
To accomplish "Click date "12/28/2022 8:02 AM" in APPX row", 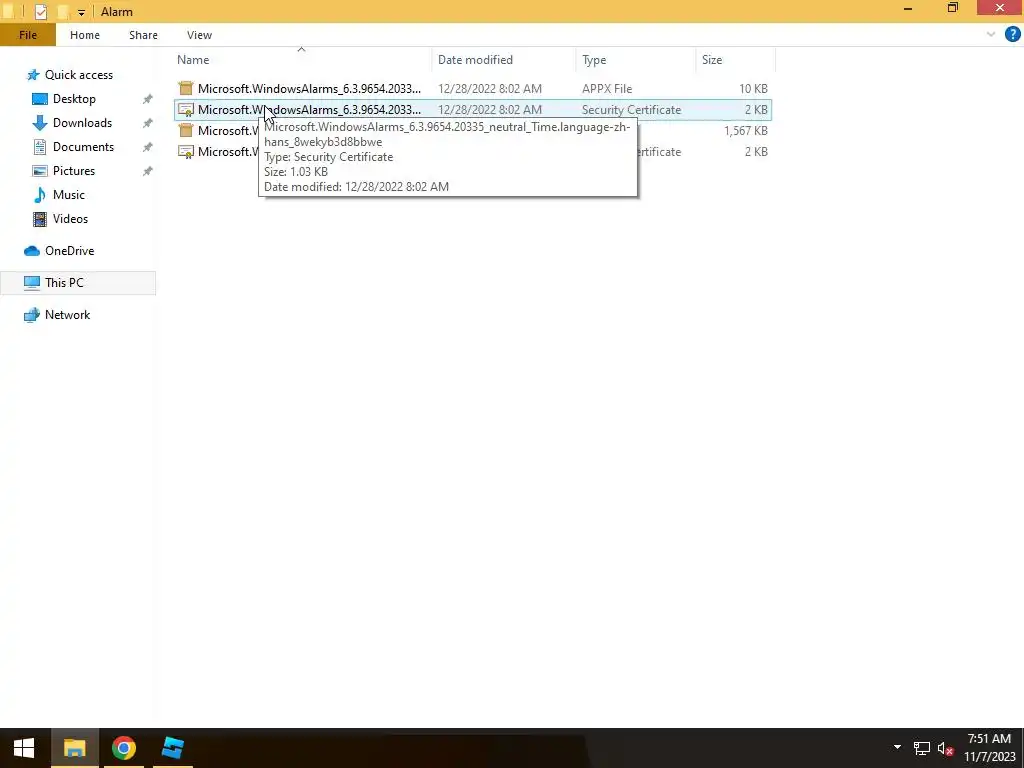I will (490, 88).
